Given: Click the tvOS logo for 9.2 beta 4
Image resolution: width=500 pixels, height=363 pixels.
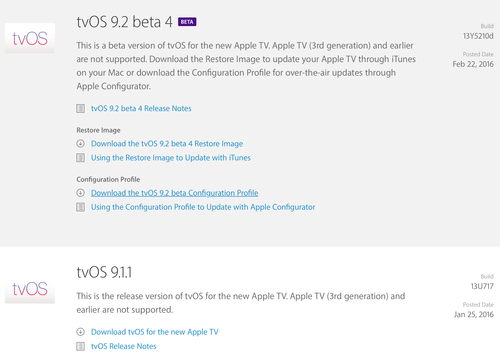Looking at the screenshot, I should click(x=30, y=38).
